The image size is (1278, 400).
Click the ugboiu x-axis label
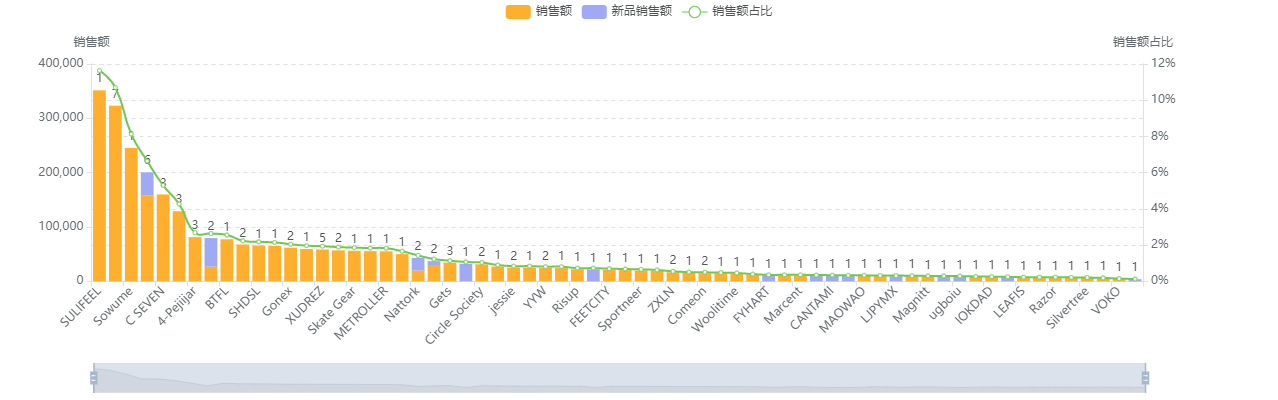click(947, 302)
